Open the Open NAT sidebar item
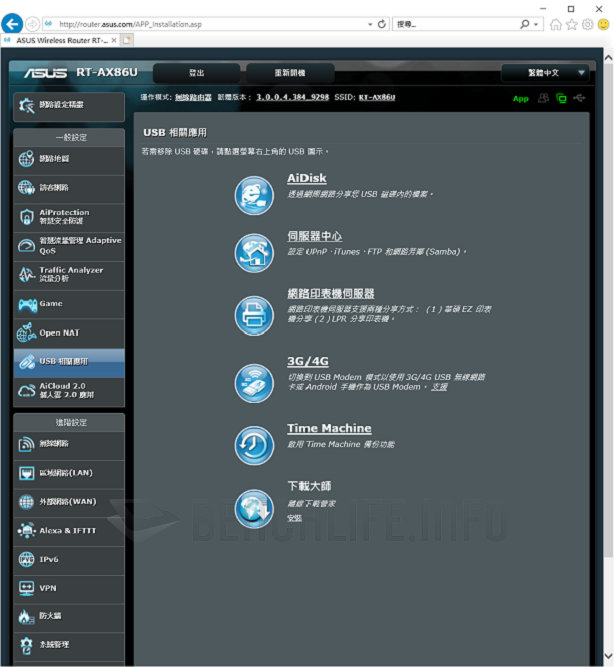The image size is (614, 667). pyautogui.click(x=69, y=333)
